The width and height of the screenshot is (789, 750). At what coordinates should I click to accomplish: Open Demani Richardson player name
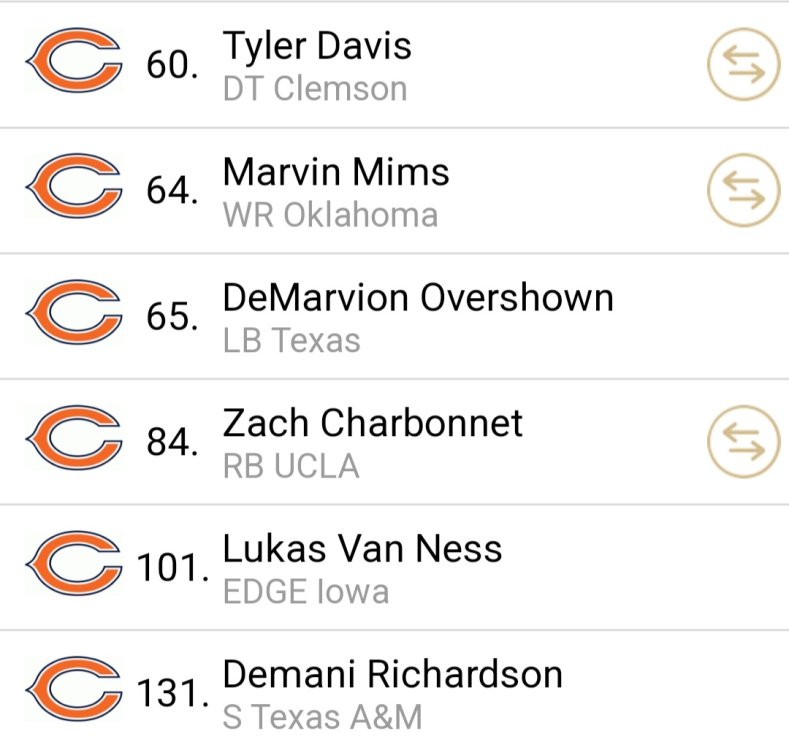[x=392, y=674]
